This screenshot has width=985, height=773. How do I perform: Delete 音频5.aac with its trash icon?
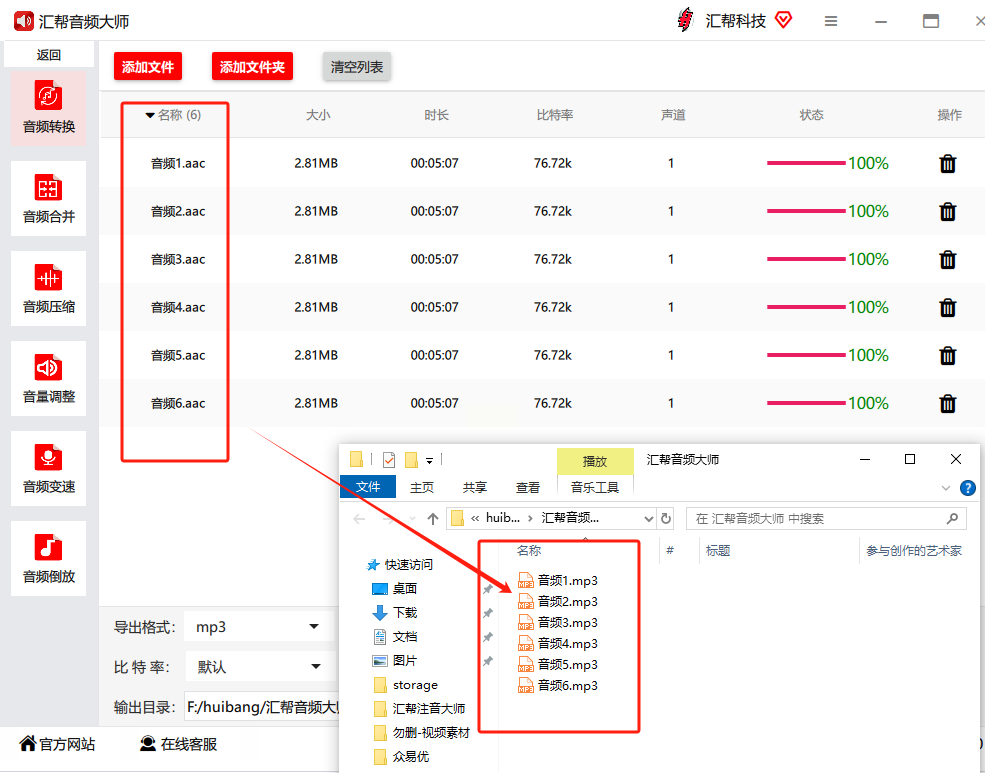tap(947, 355)
